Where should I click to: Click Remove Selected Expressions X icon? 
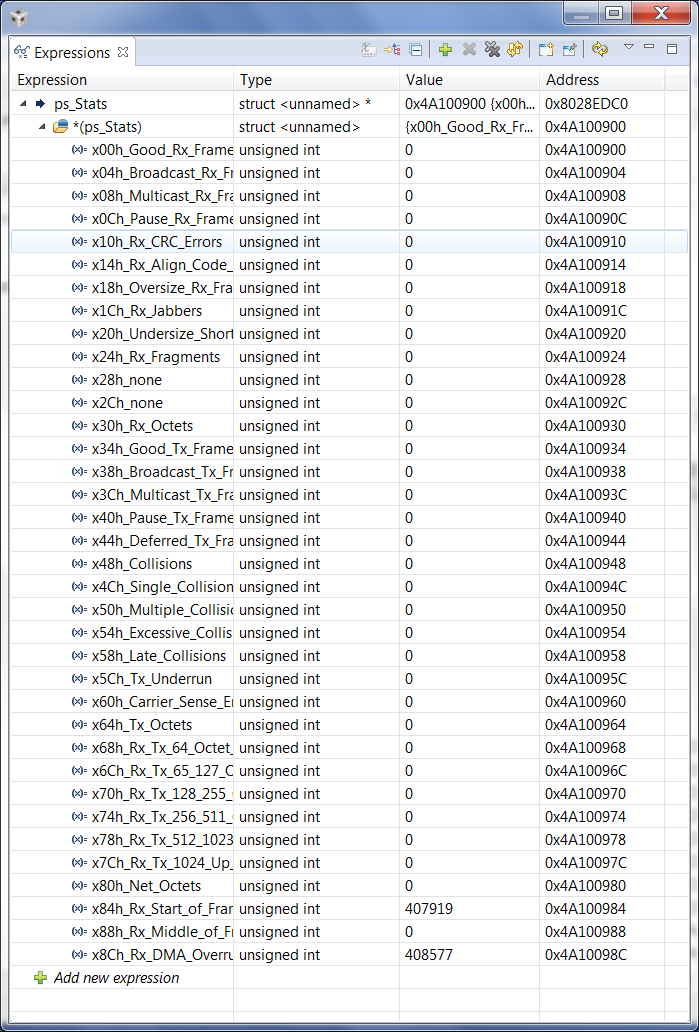tap(469, 49)
